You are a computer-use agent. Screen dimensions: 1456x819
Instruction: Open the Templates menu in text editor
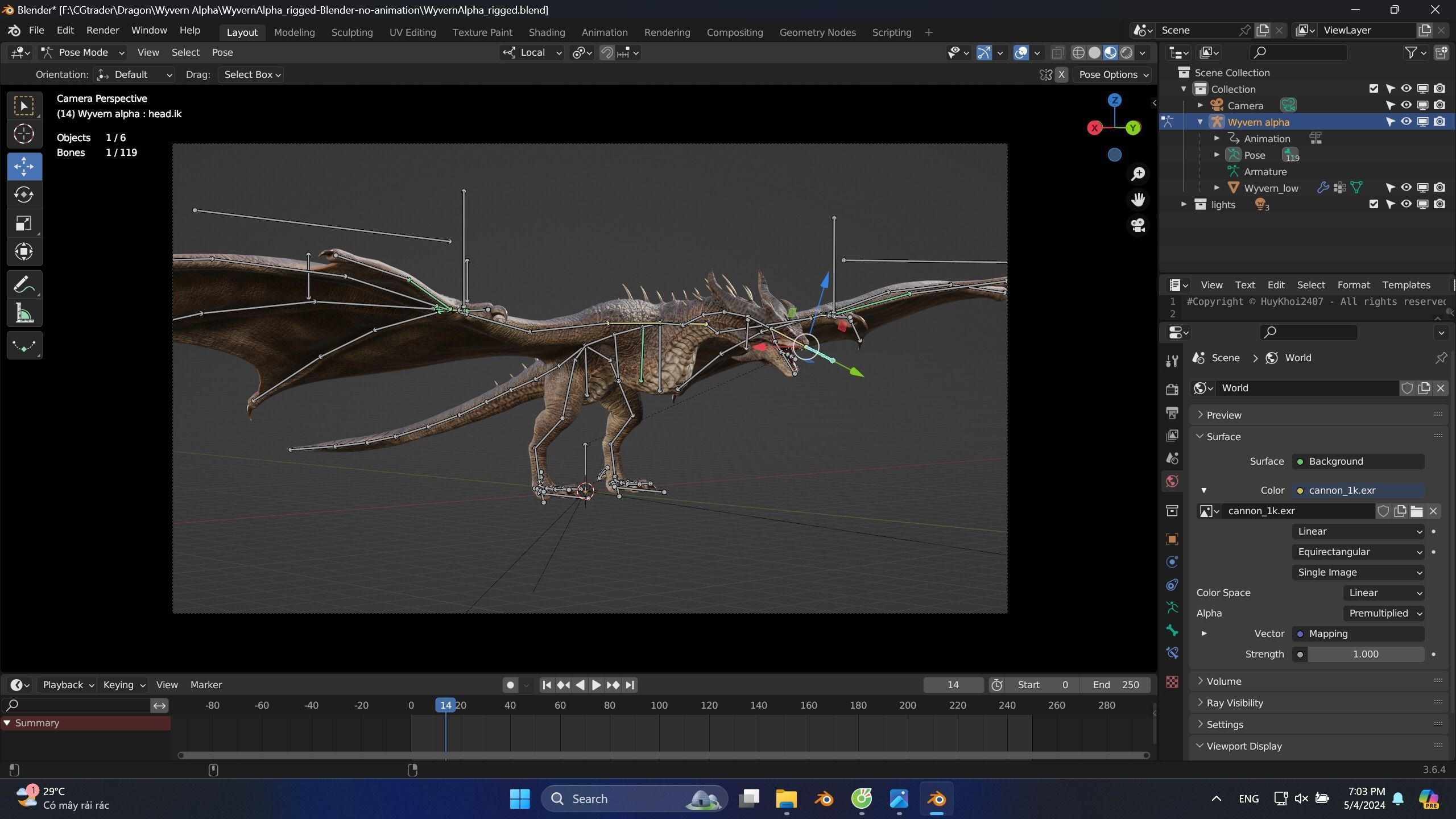pyautogui.click(x=1406, y=286)
